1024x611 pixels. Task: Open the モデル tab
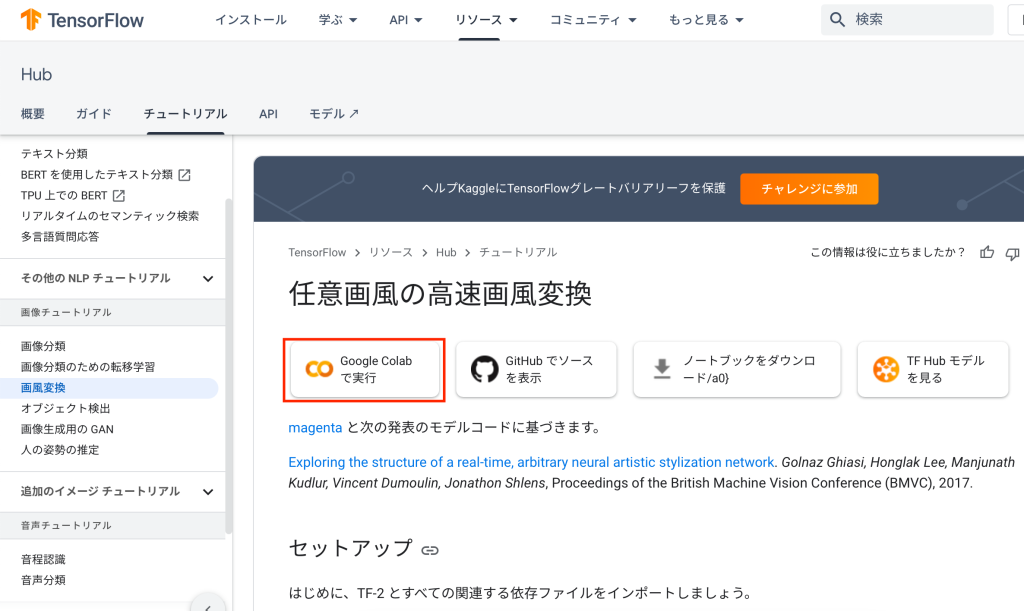click(333, 114)
